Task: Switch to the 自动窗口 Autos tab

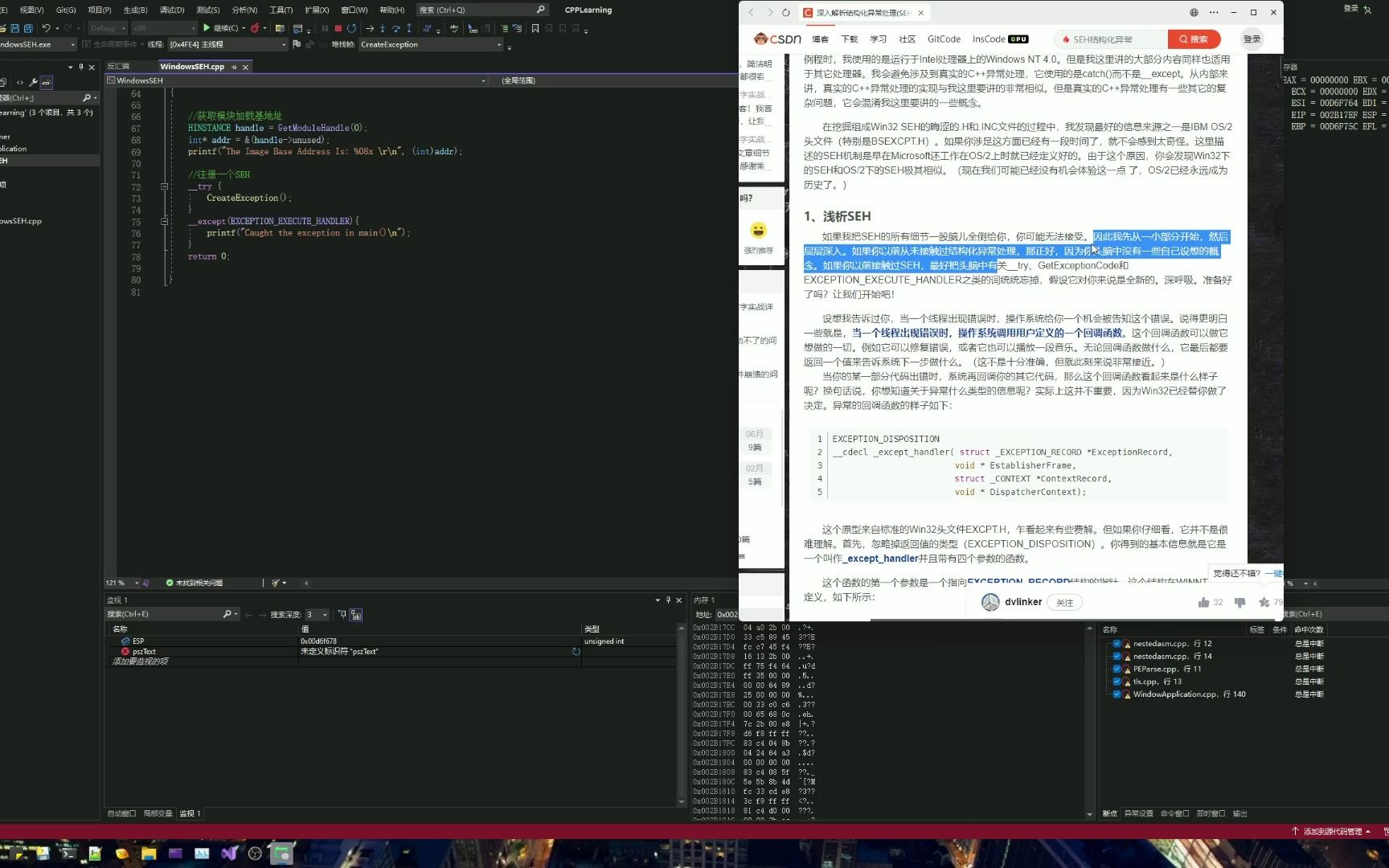Action: [121, 813]
